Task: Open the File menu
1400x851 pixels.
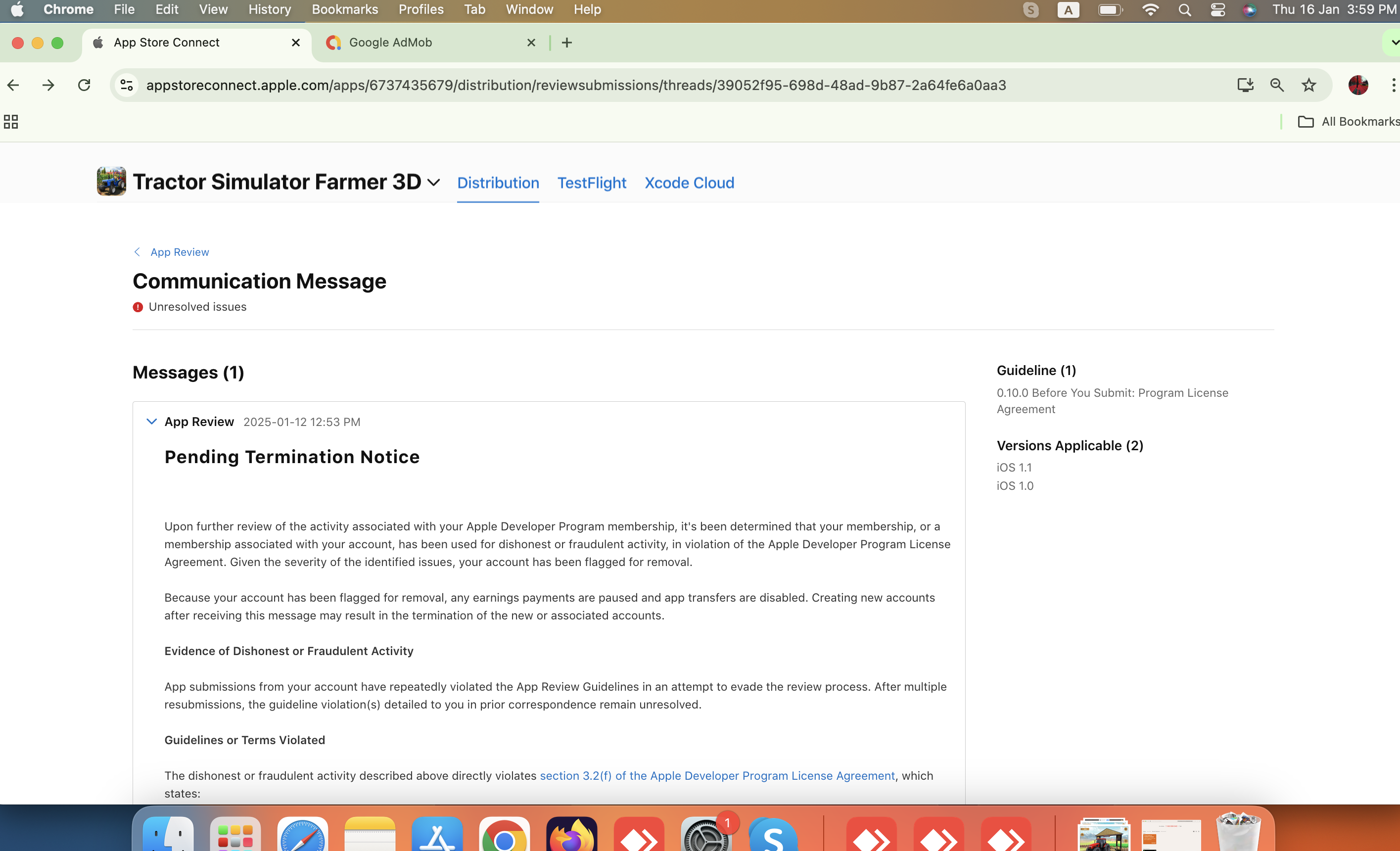Action: (x=124, y=10)
